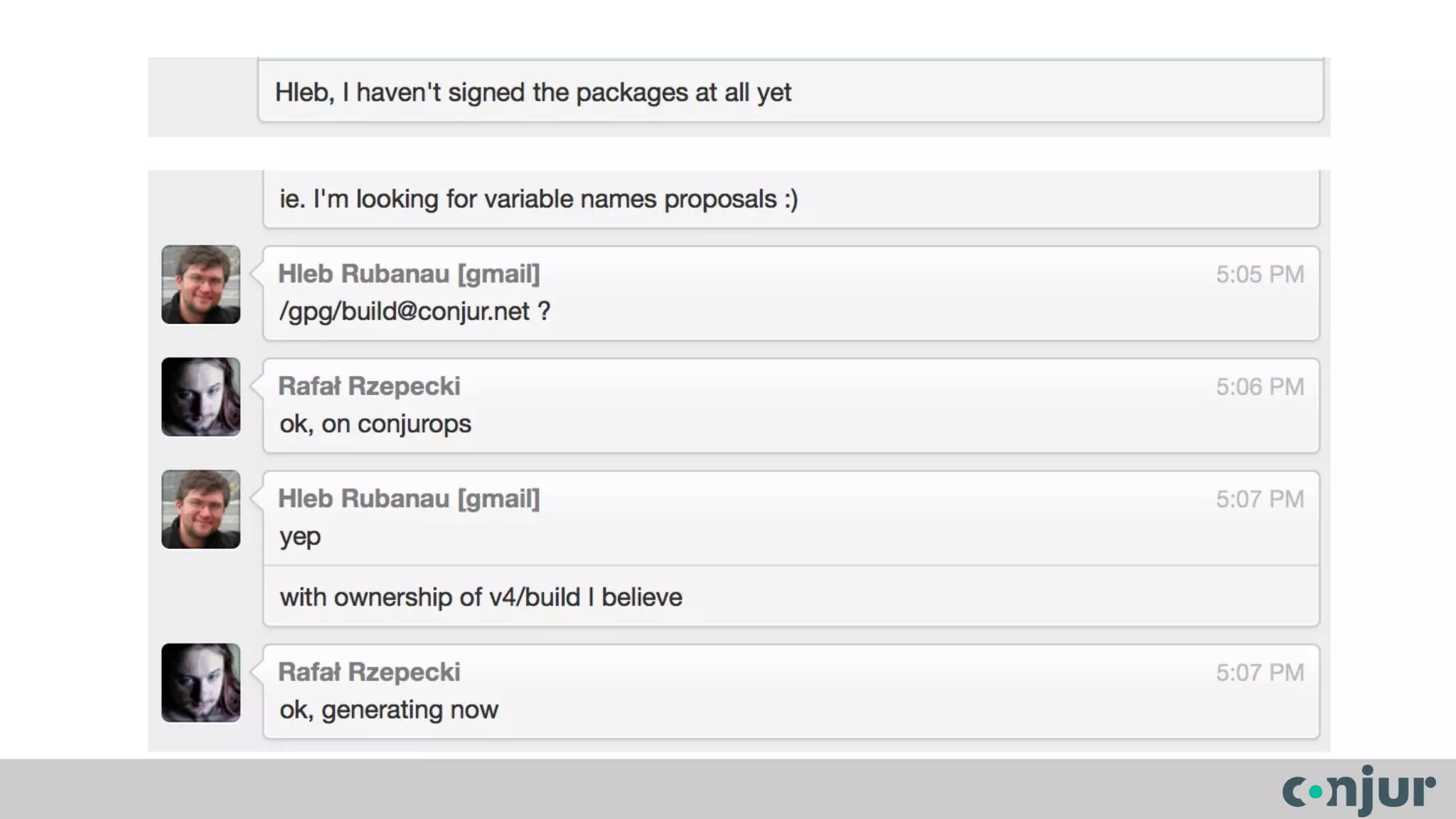Click the 5:06 PM timestamp
1456x819 pixels.
[x=1259, y=387]
